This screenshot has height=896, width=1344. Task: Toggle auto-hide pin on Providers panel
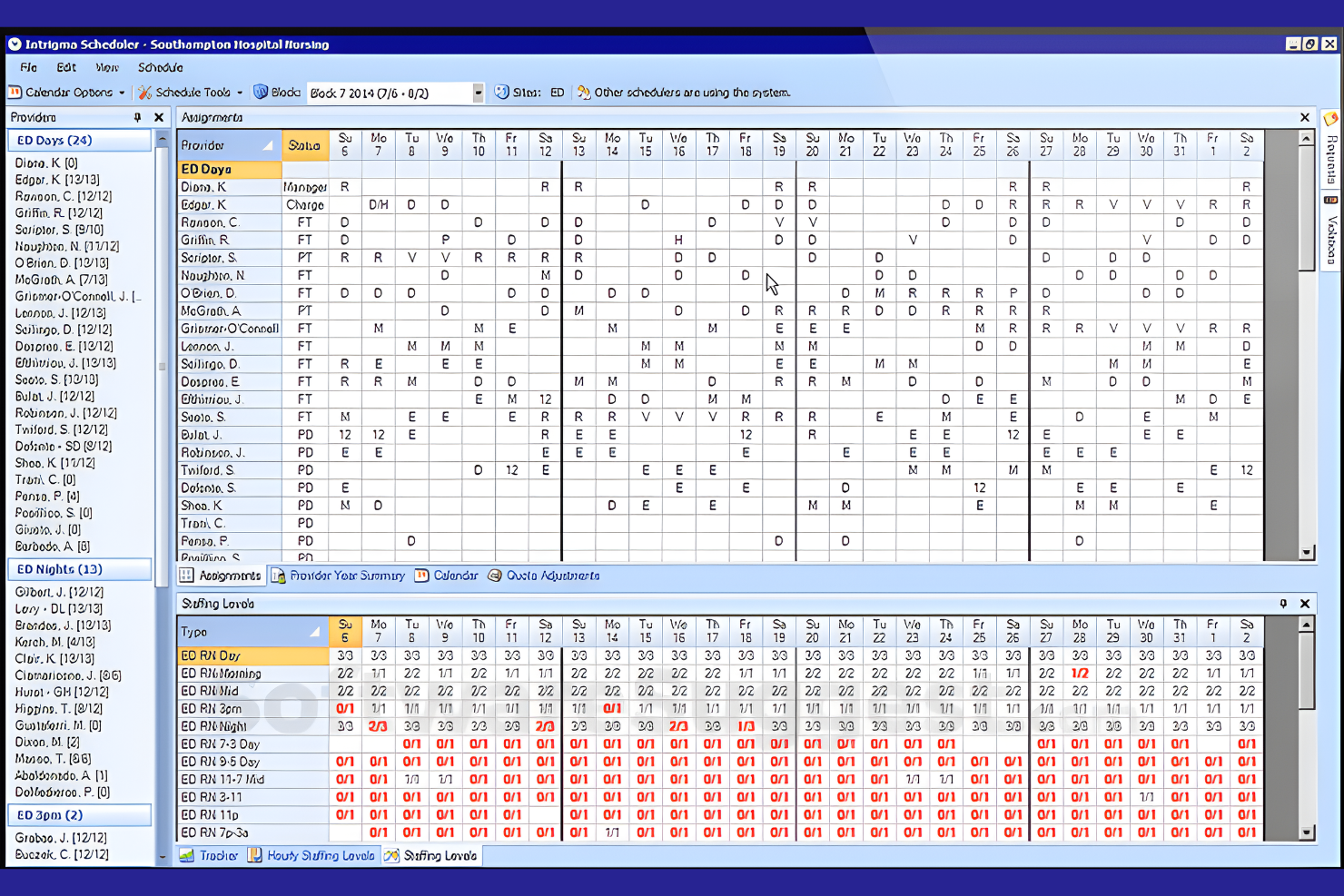tap(139, 117)
